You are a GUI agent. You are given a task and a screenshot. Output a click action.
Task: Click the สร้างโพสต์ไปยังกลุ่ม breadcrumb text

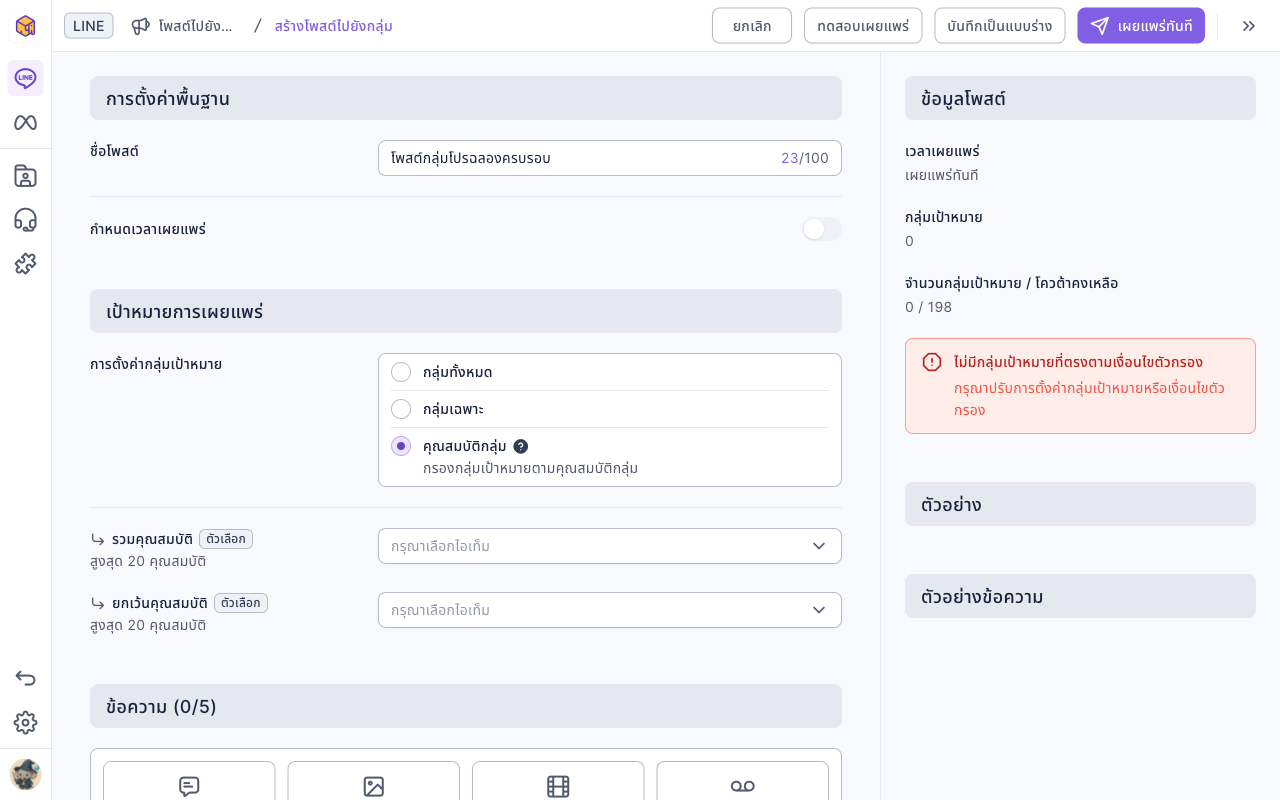pos(334,26)
